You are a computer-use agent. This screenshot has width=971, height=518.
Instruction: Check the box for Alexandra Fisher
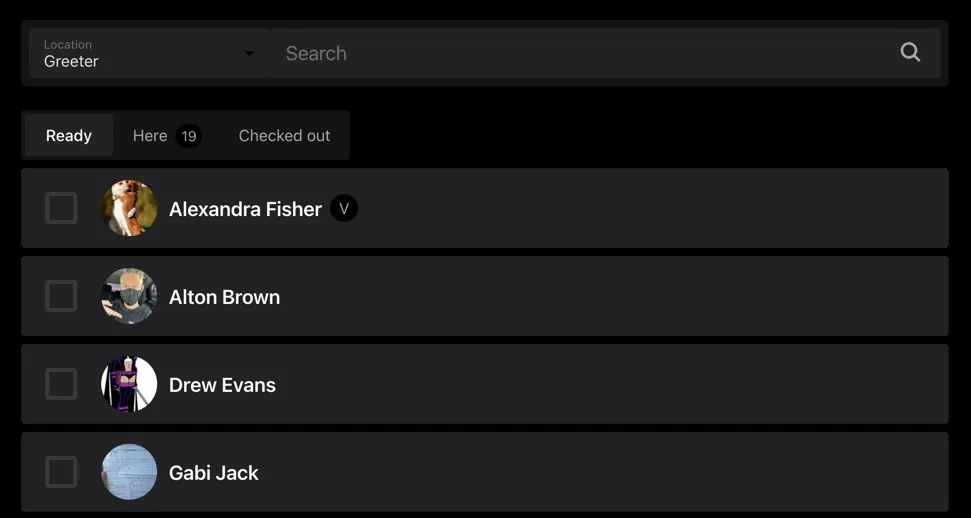[x=61, y=208]
